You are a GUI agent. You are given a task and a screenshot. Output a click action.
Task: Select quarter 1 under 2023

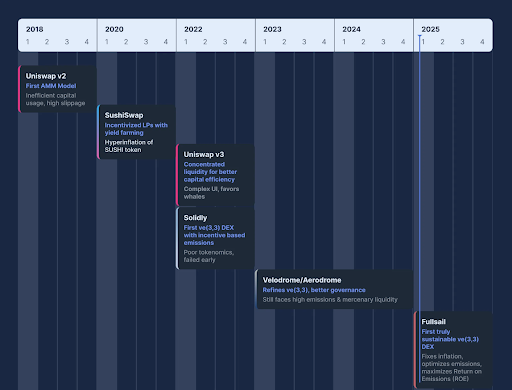(x=265, y=42)
